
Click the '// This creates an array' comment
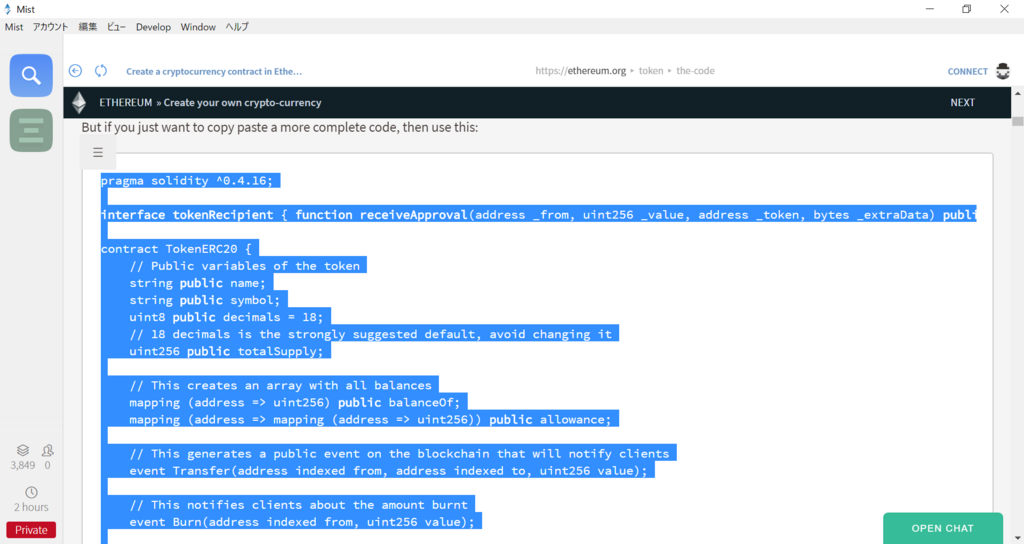[280, 385]
